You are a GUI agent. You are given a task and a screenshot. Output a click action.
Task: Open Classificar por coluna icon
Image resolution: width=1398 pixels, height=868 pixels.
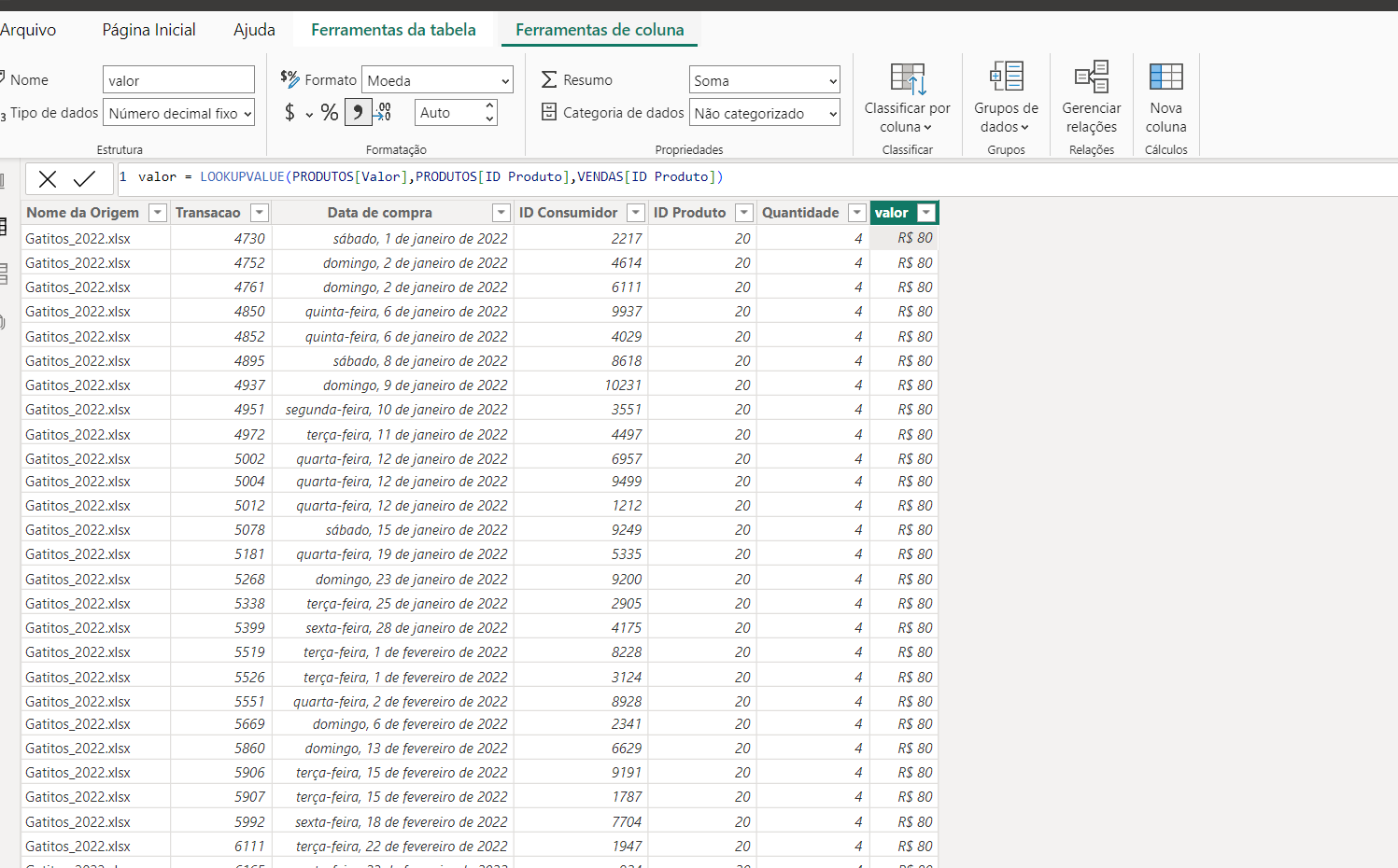coord(908,78)
